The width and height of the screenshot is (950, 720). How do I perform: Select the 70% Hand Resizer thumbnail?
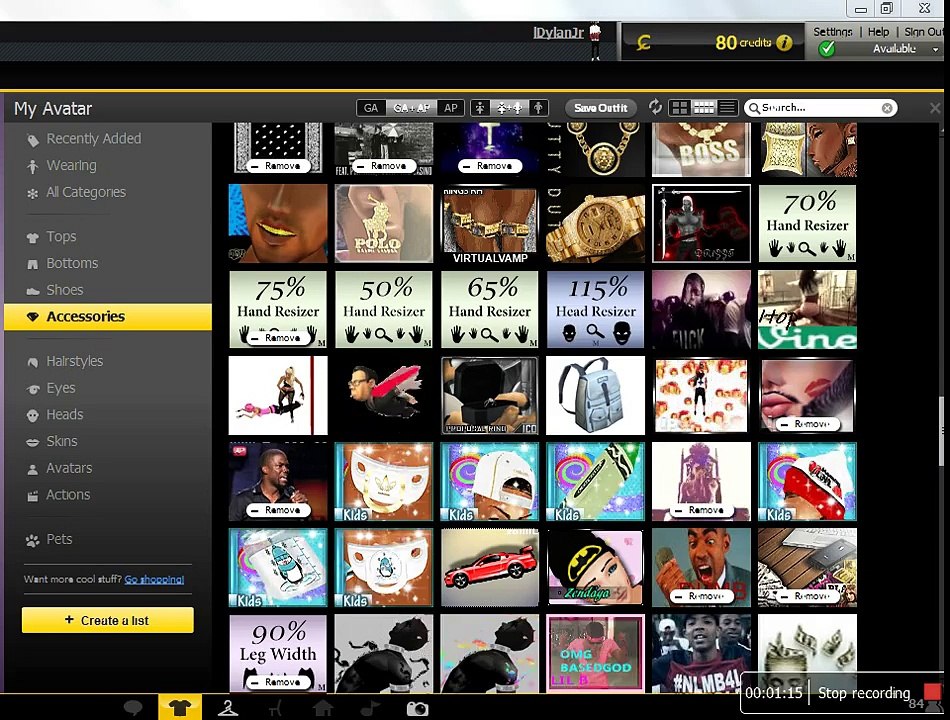click(807, 223)
